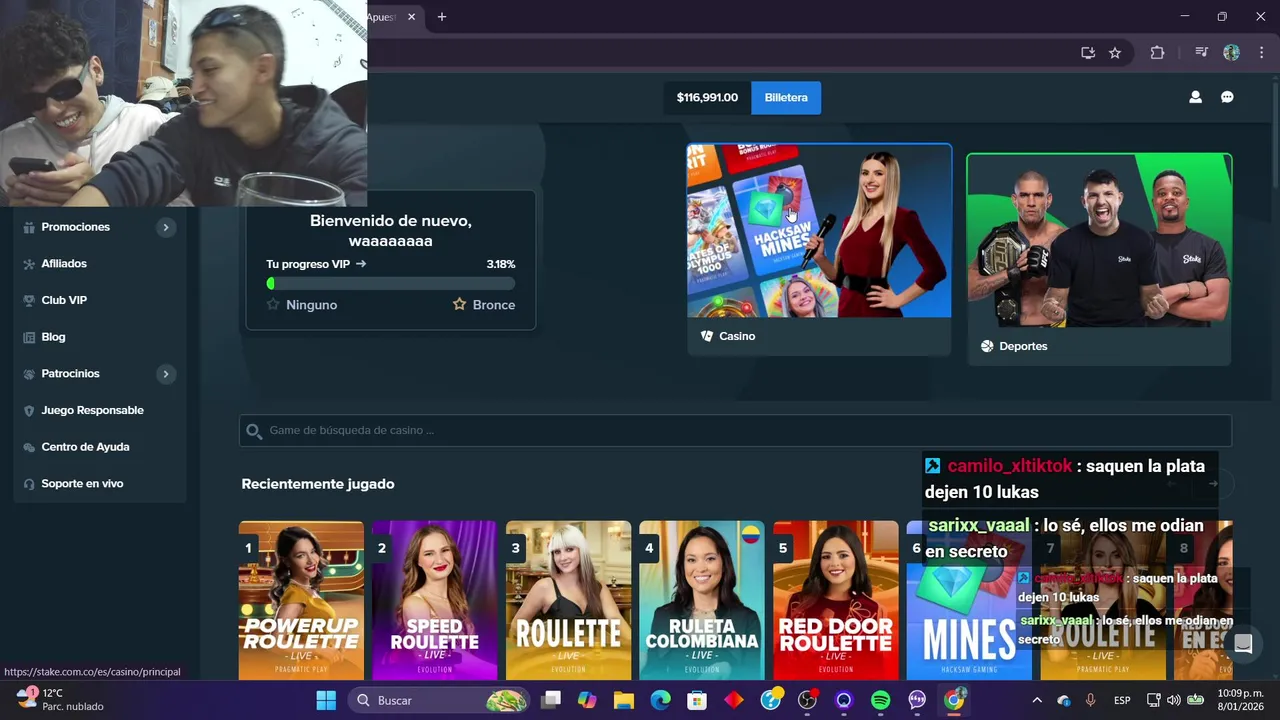Screen dimensions: 1280x720
Task: Expand the Promociones submenu chevron
Action: 166,227
